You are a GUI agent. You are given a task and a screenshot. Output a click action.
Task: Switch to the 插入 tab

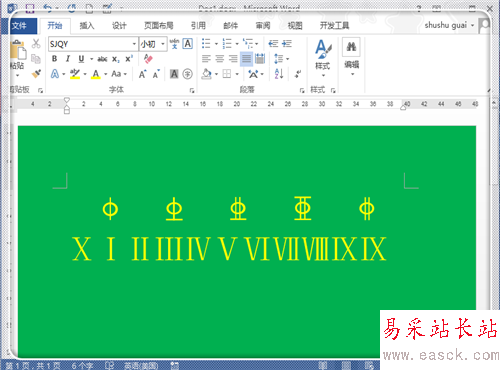[x=87, y=26]
